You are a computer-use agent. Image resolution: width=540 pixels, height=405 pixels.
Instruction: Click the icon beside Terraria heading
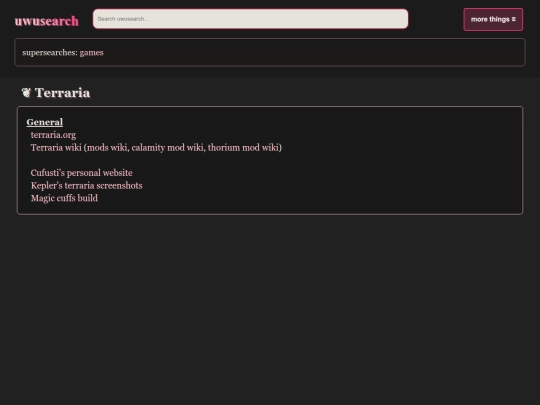(x=26, y=93)
